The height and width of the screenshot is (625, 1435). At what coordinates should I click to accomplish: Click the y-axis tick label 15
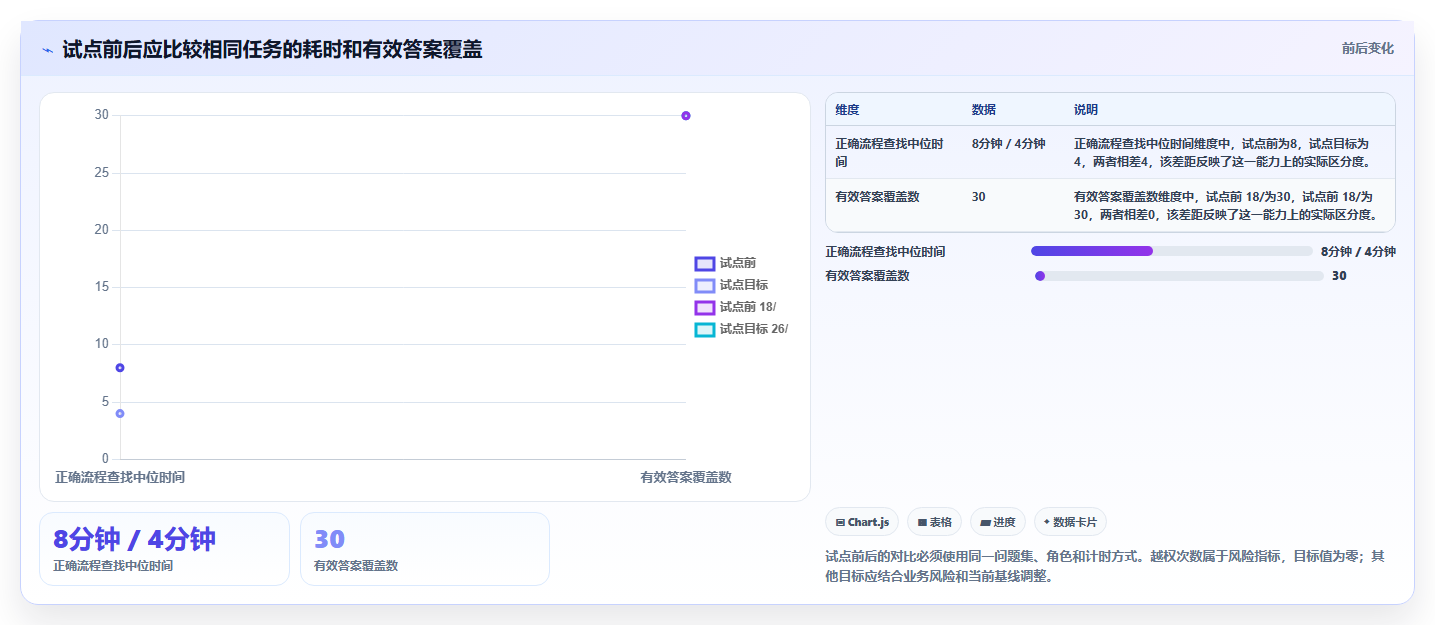pyautogui.click(x=102, y=287)
